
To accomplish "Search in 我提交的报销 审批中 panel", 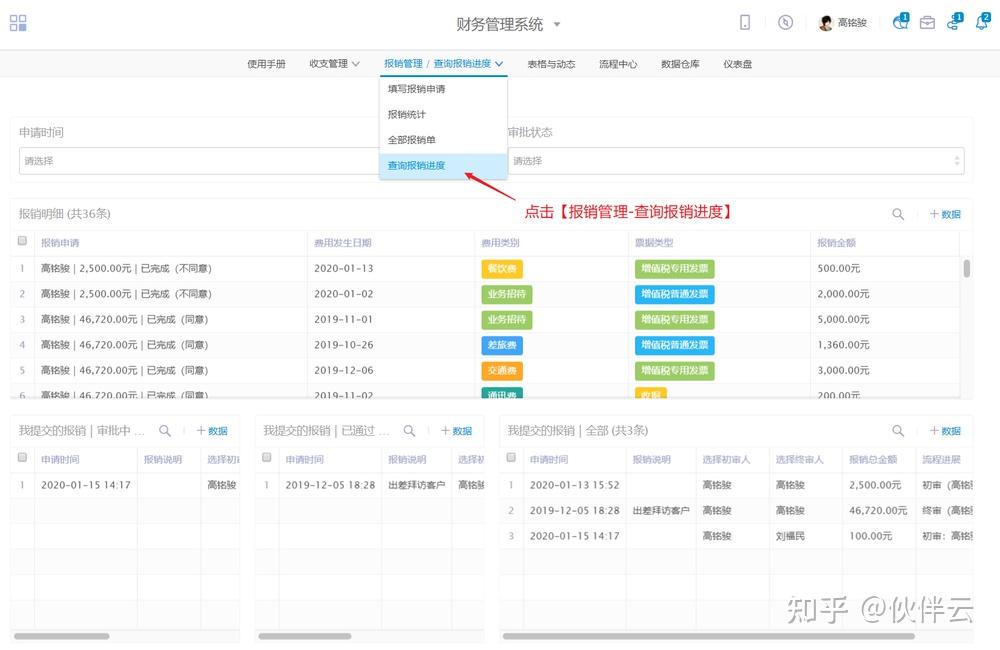I will point(165,431).
